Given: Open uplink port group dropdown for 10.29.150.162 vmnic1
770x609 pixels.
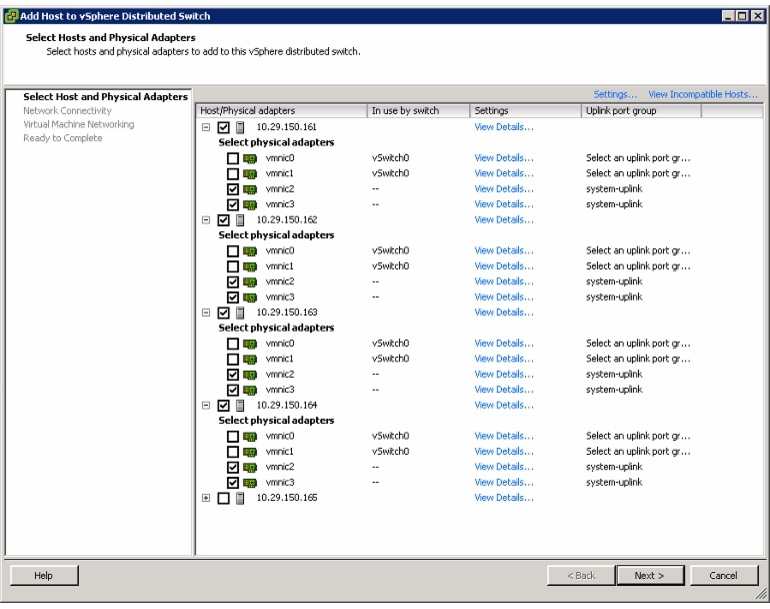Looking at the screenshot, I should tap(638, 266).
